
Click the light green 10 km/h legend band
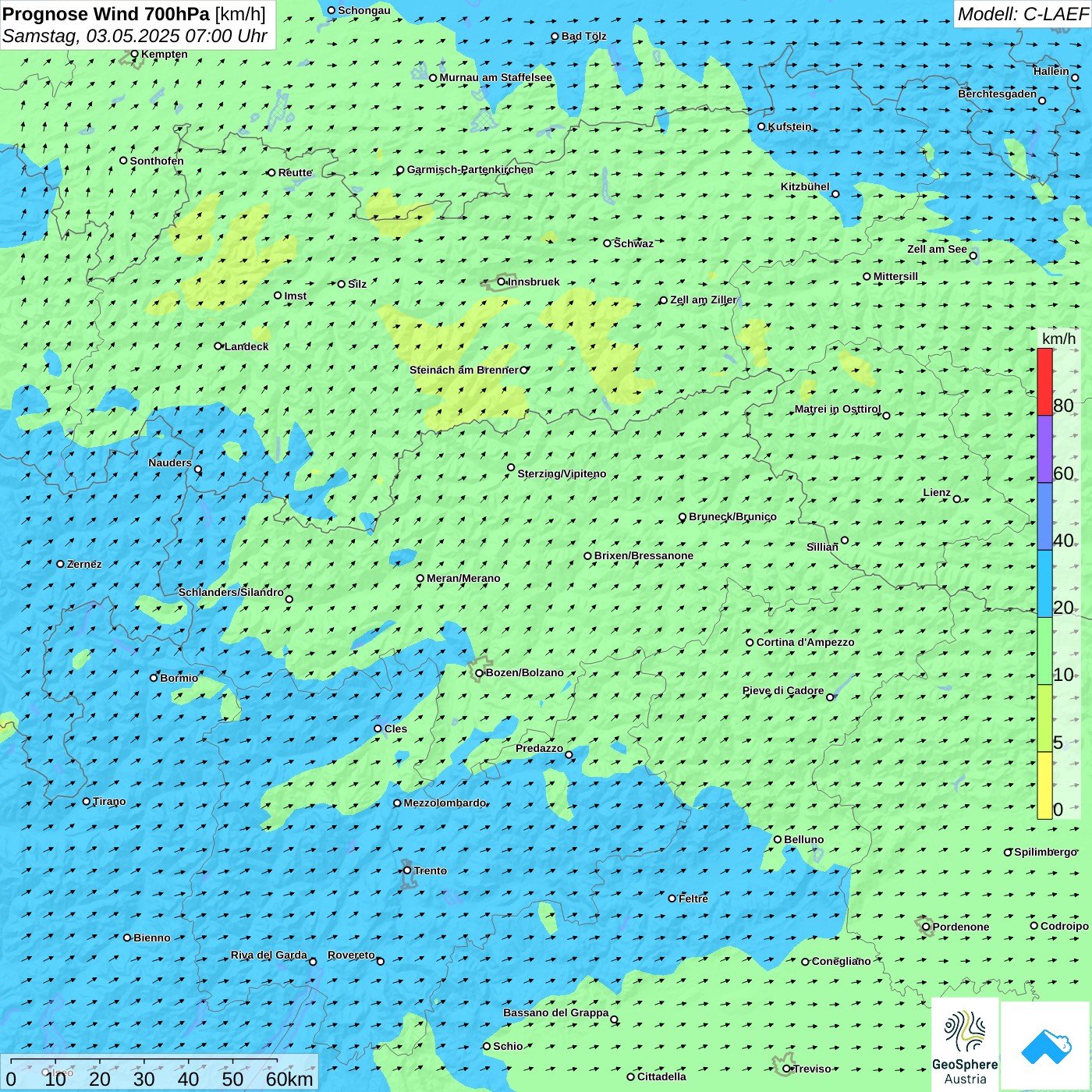point(1044,651)
